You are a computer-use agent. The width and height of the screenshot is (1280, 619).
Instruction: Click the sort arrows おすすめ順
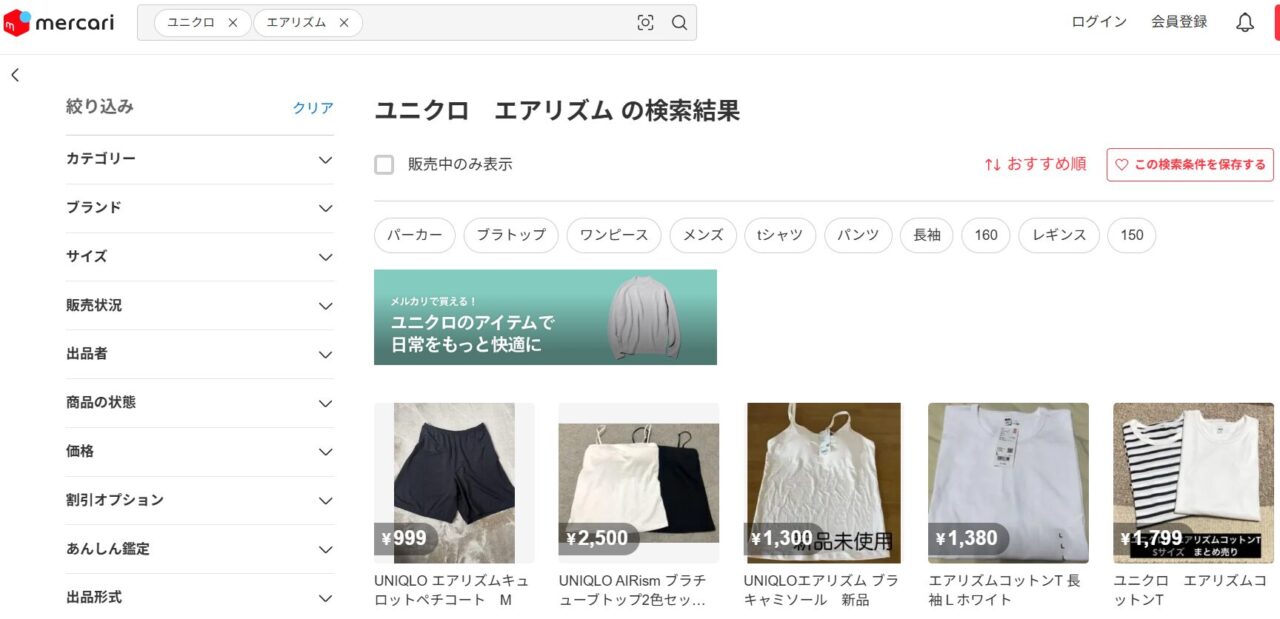(1035, 164)
